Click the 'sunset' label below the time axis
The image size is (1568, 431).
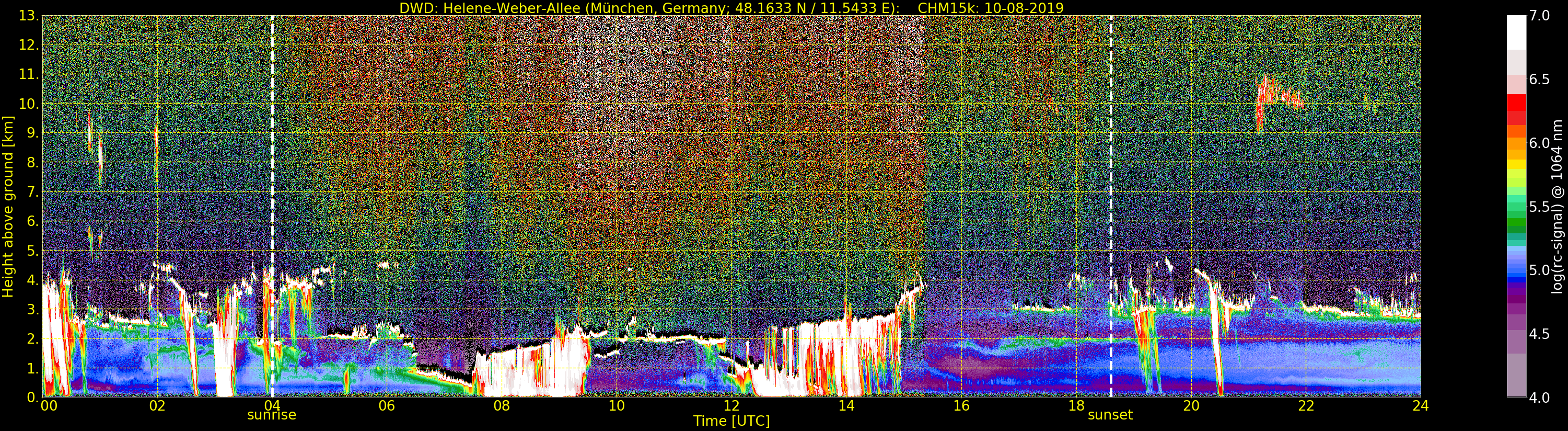coord(1110,415)
